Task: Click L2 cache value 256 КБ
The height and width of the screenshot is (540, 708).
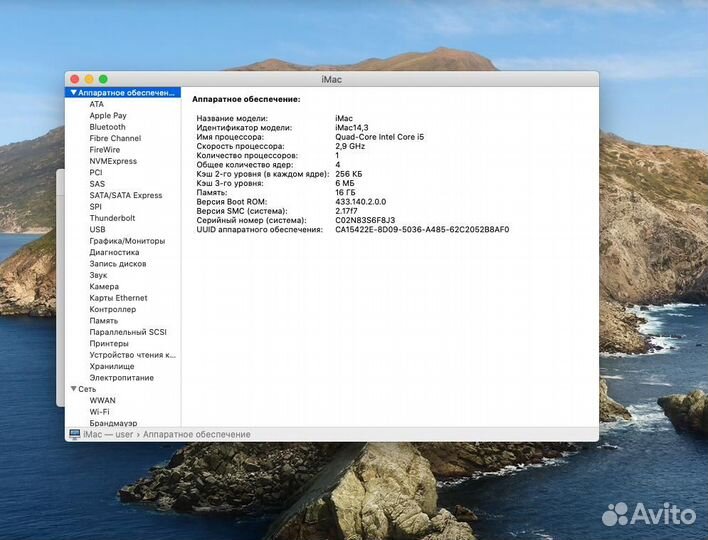Action: pyautogui.click(x=349, y=174)
